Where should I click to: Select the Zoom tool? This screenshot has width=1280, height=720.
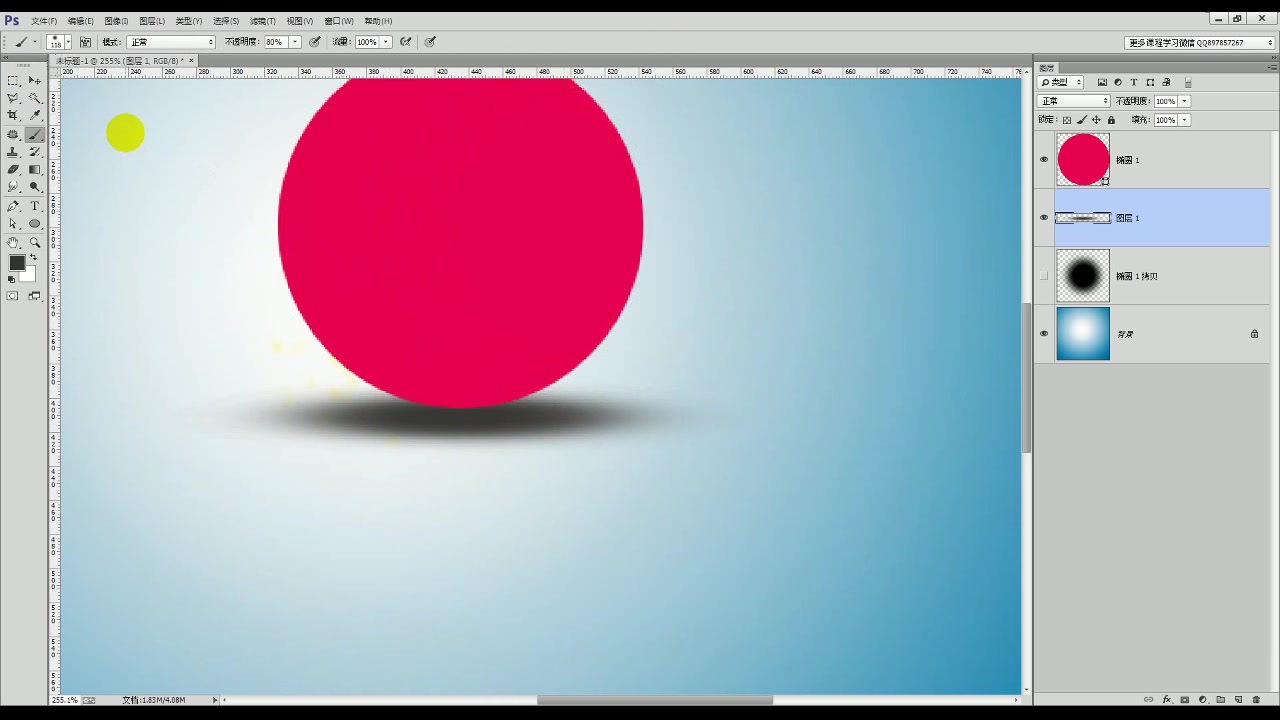tap(34, 242)
